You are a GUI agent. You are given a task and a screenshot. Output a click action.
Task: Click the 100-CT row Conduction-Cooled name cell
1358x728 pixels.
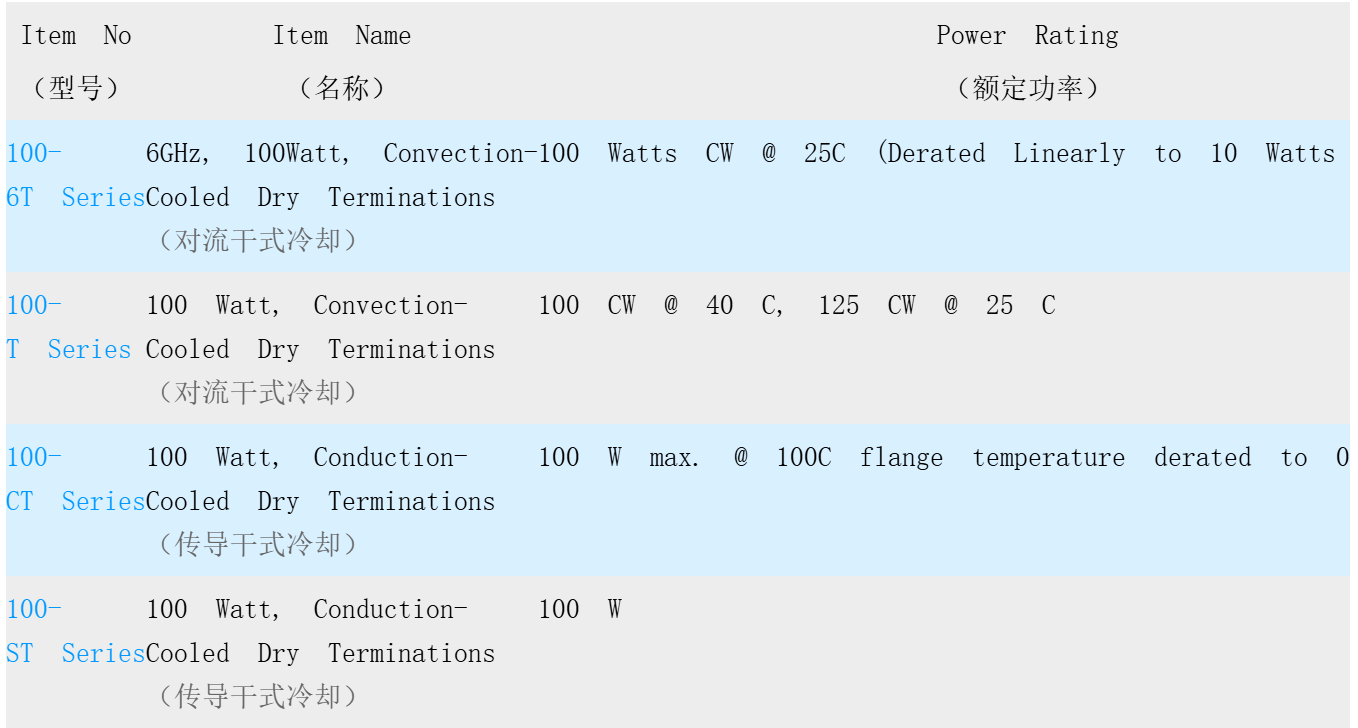(x=320, y=479)
